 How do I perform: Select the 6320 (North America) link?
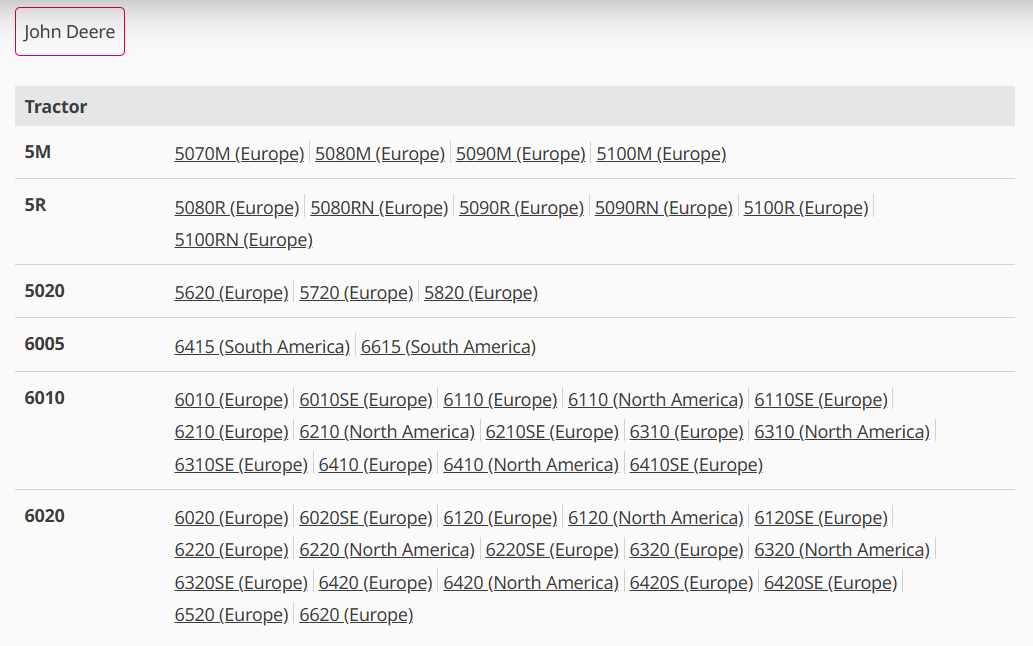coord(842,550)
